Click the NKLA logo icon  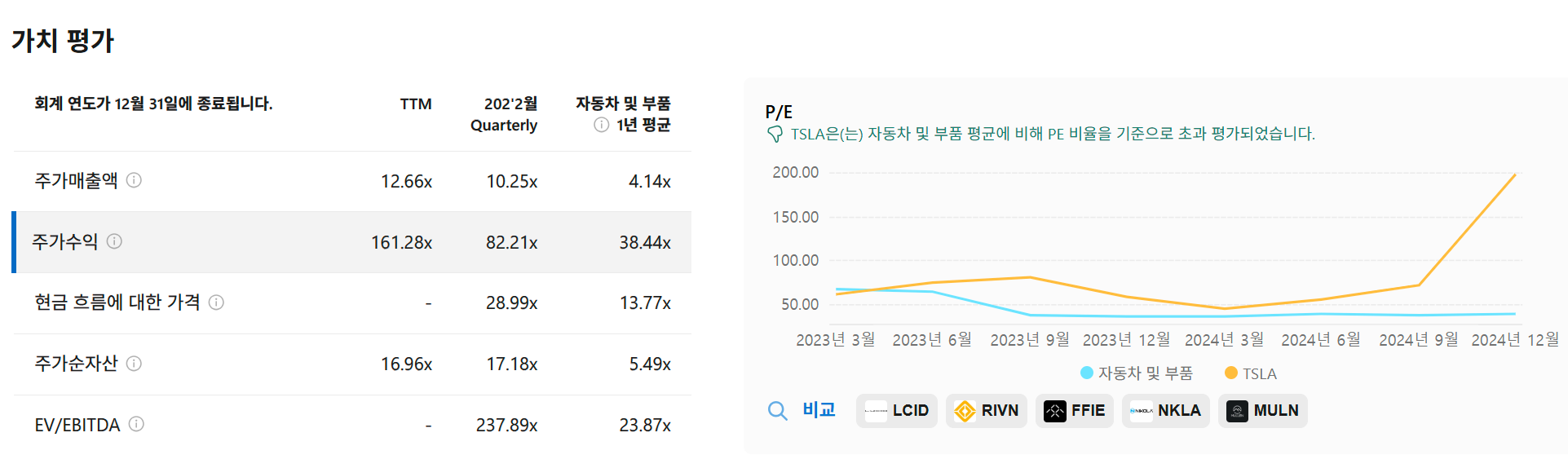[x=1142, y=411]
